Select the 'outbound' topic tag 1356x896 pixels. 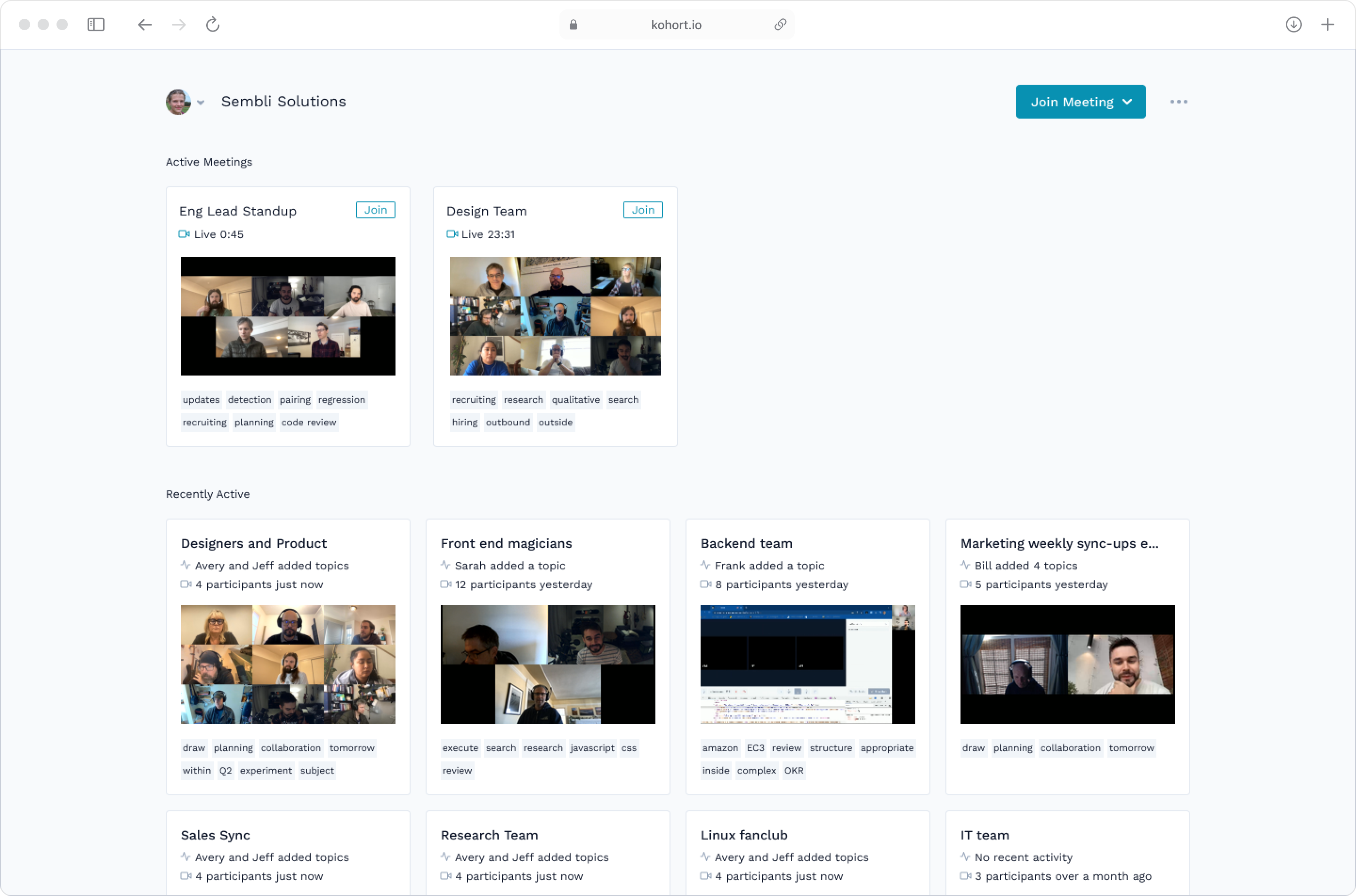click(x=508, y=422)
